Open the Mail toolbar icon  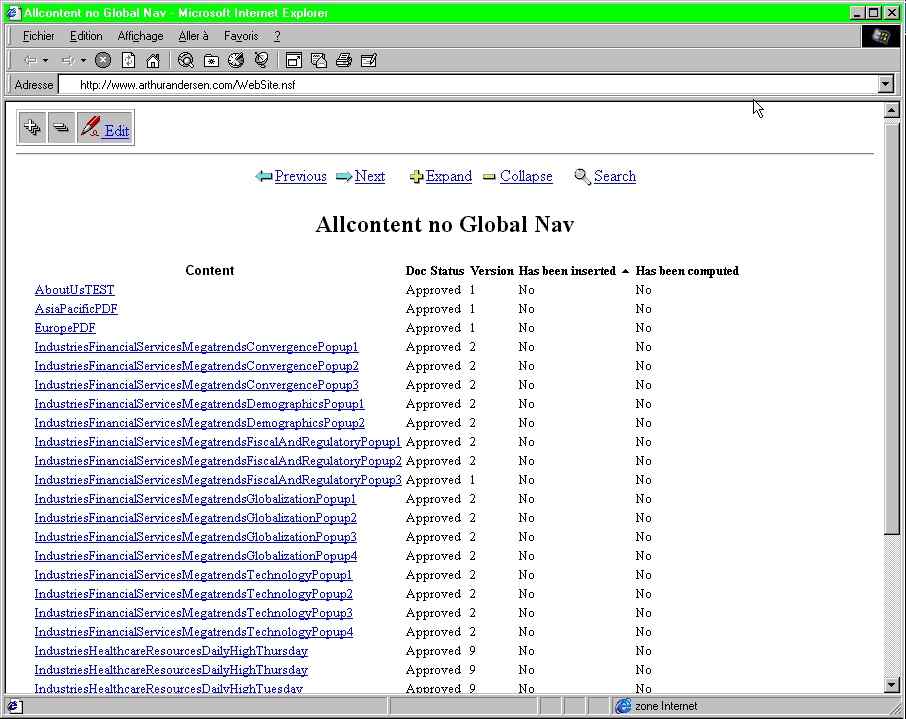point(319,60)
